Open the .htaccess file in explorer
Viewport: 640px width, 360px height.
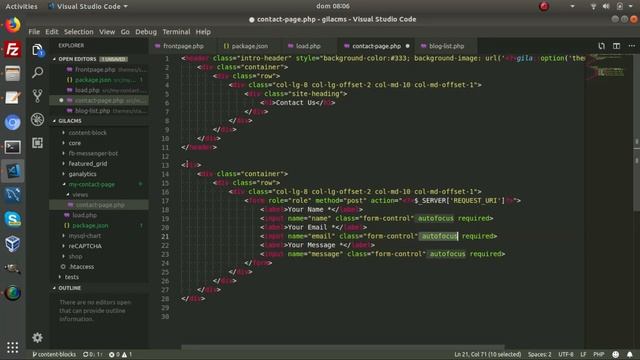pos(82,267)
